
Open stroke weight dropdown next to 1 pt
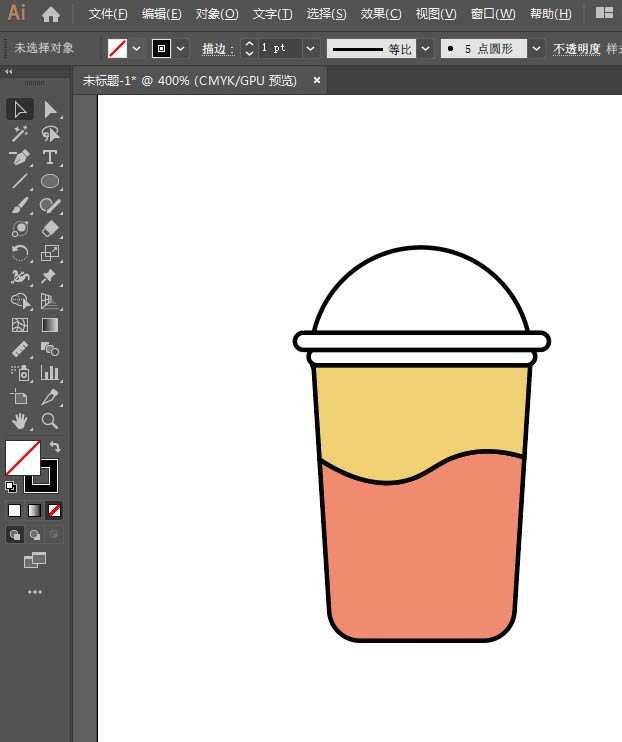[x=310, y=48]
